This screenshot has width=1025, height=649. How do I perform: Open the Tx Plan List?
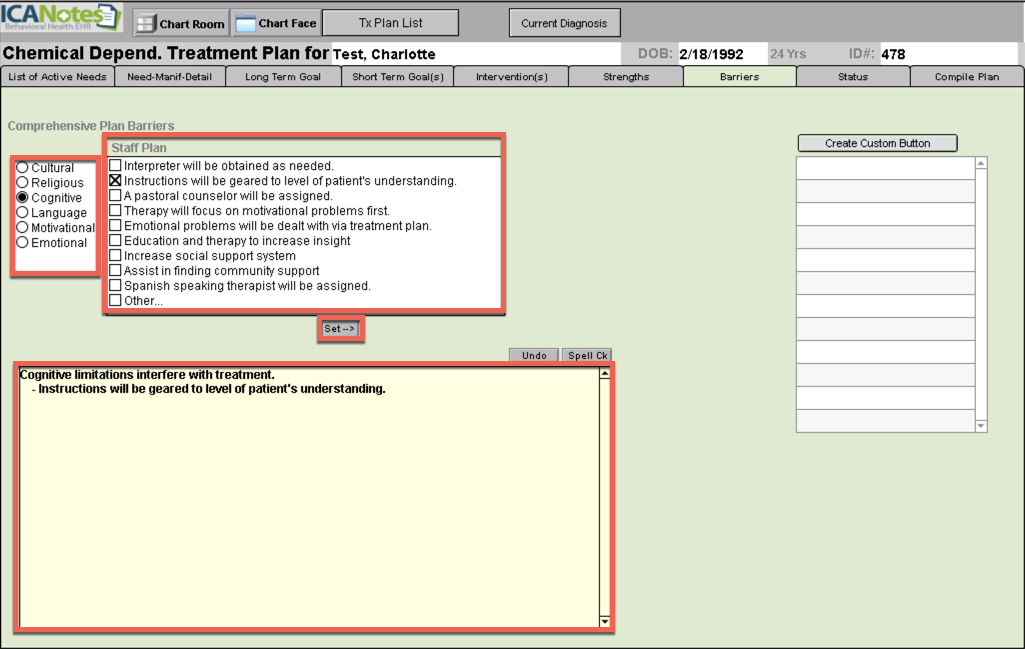click(x=390, y=23)
